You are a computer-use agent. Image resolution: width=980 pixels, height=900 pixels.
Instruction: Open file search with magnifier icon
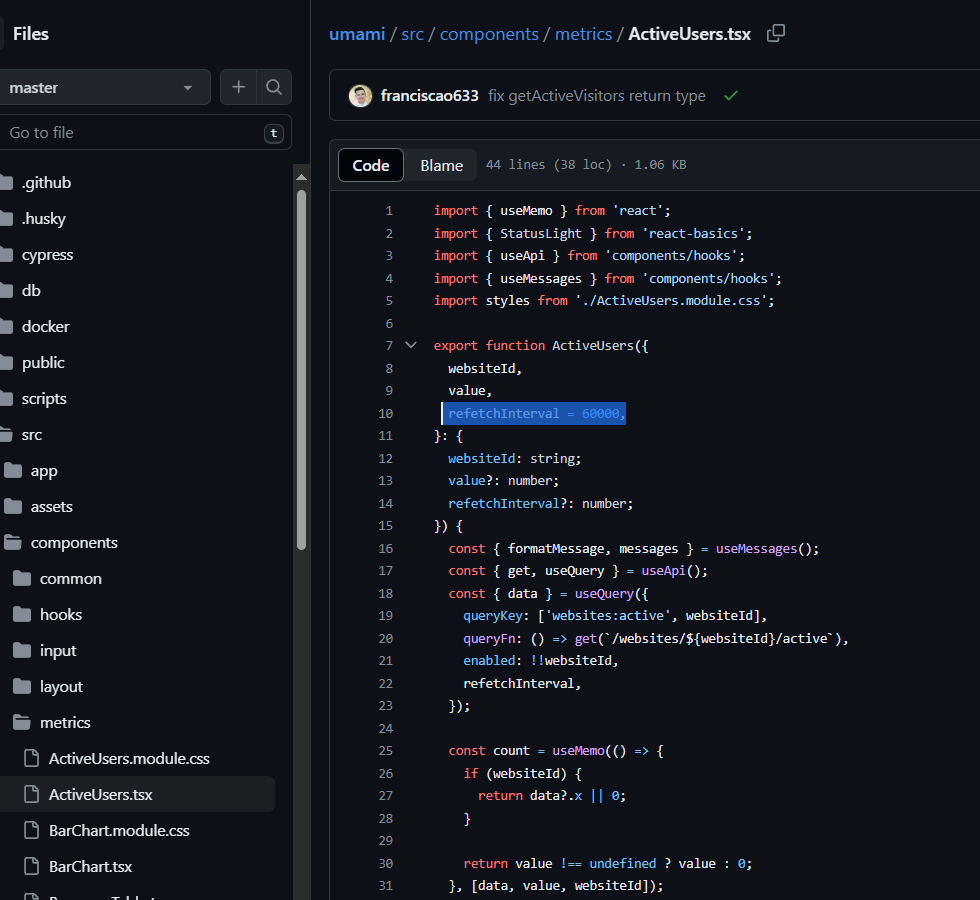[x=274, y=87]
